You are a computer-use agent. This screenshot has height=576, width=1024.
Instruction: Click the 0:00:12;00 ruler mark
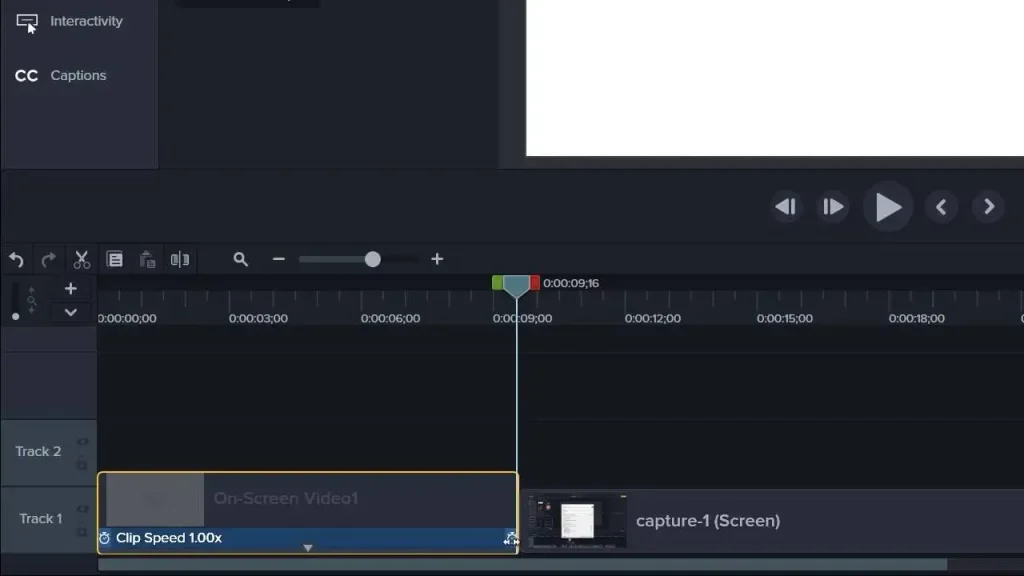(x=652, y=319)
